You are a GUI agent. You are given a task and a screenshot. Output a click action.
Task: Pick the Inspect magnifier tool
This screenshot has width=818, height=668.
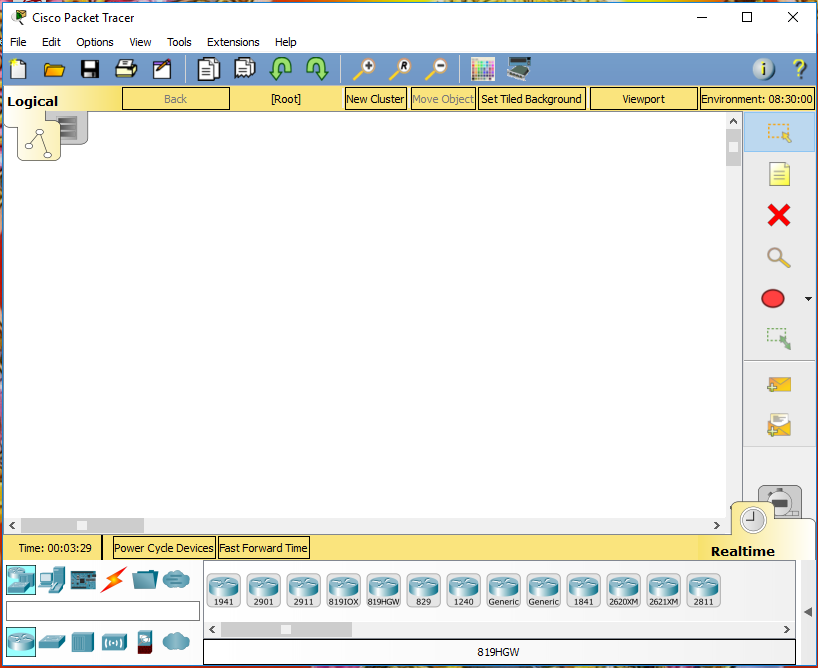point(778,257)
